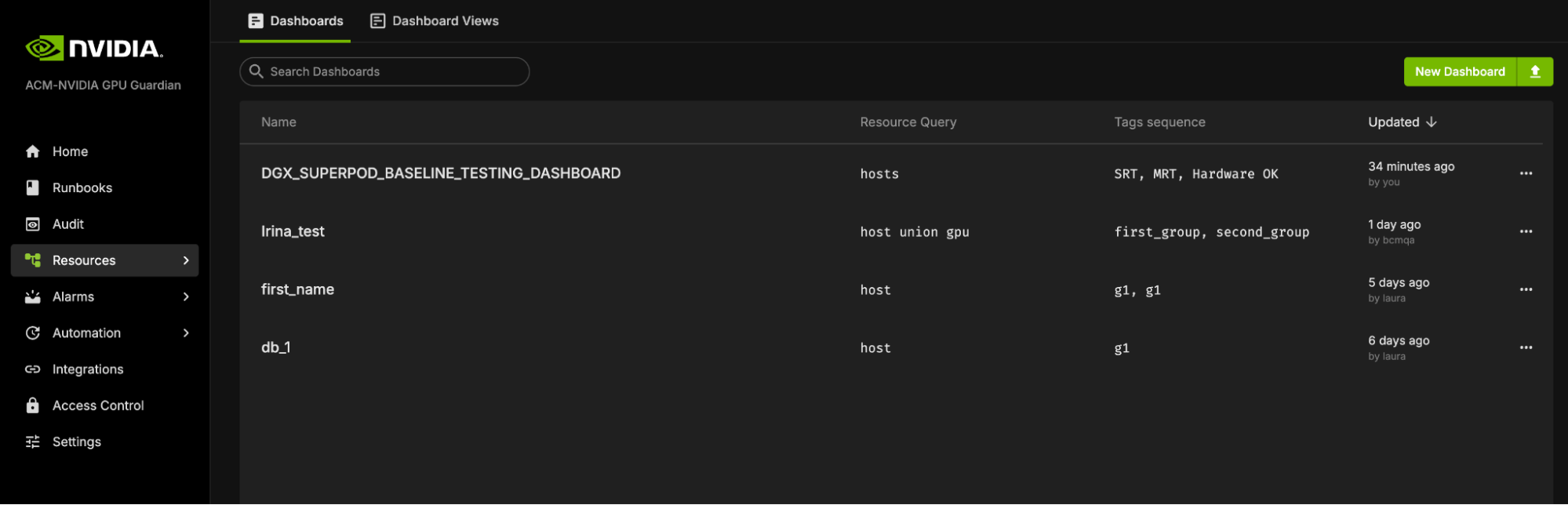Open the three-dot menu for Irina_test
1568x505 pixels.
(x=1526, y=231)
